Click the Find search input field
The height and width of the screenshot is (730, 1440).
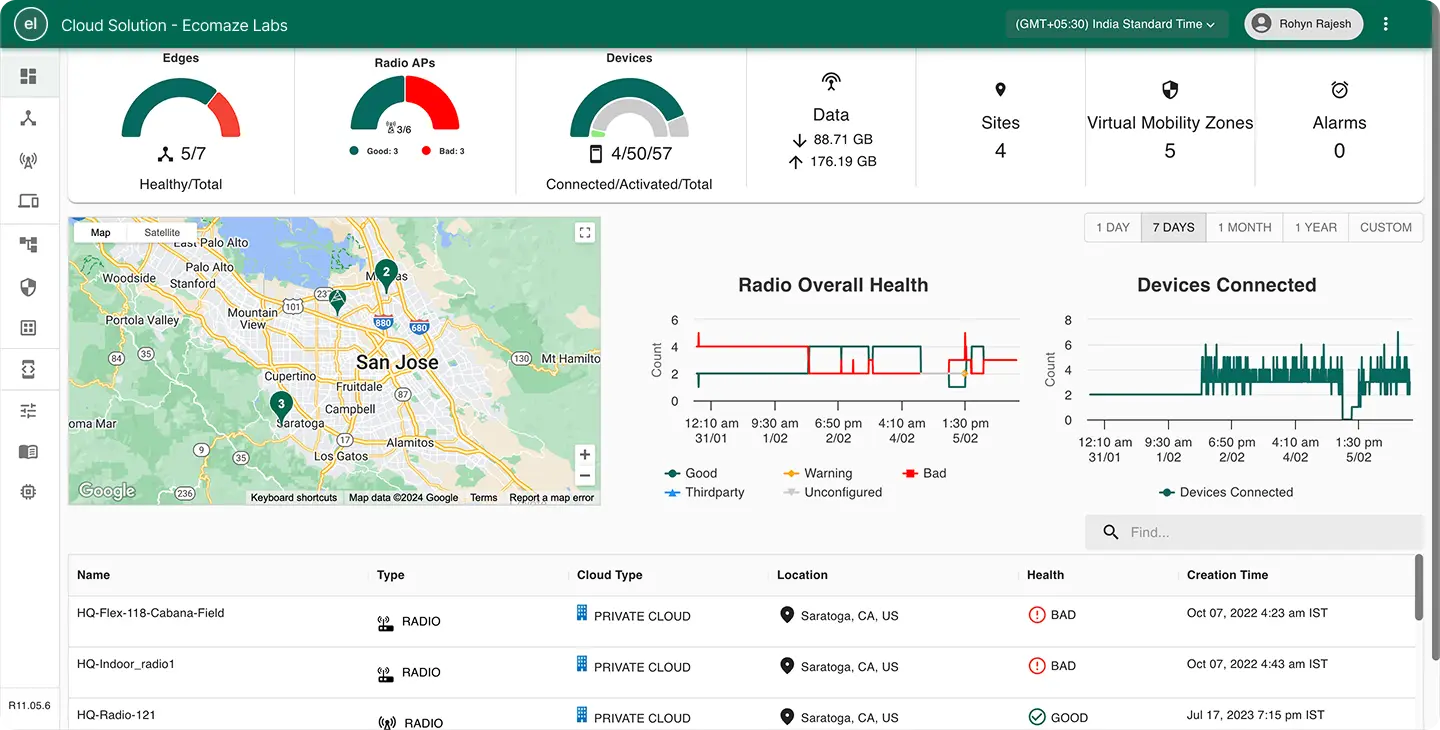[x=1254, y=532]
